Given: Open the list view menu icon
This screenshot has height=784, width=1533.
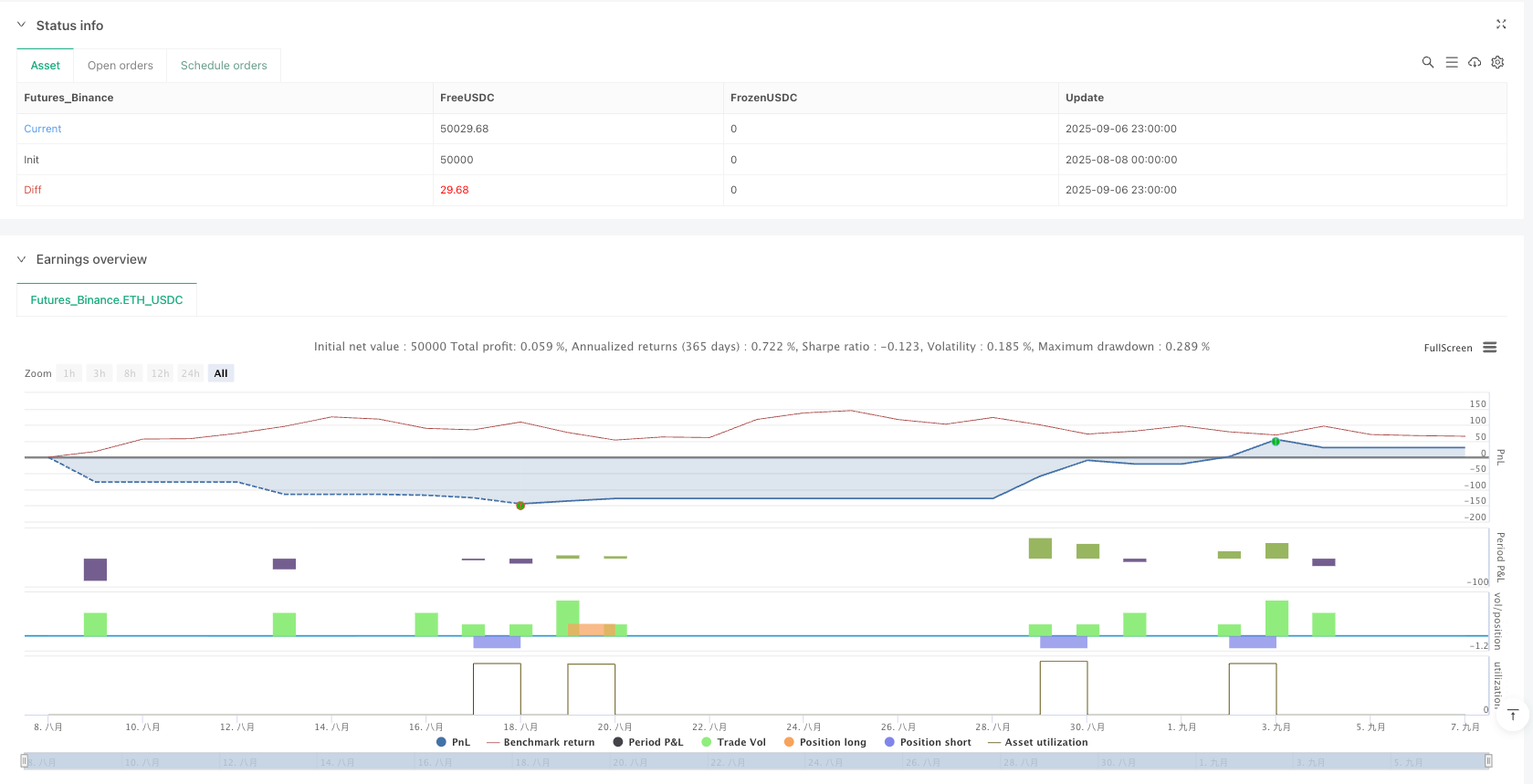Looking at the screenshot, I should (x=1451, y=62).
